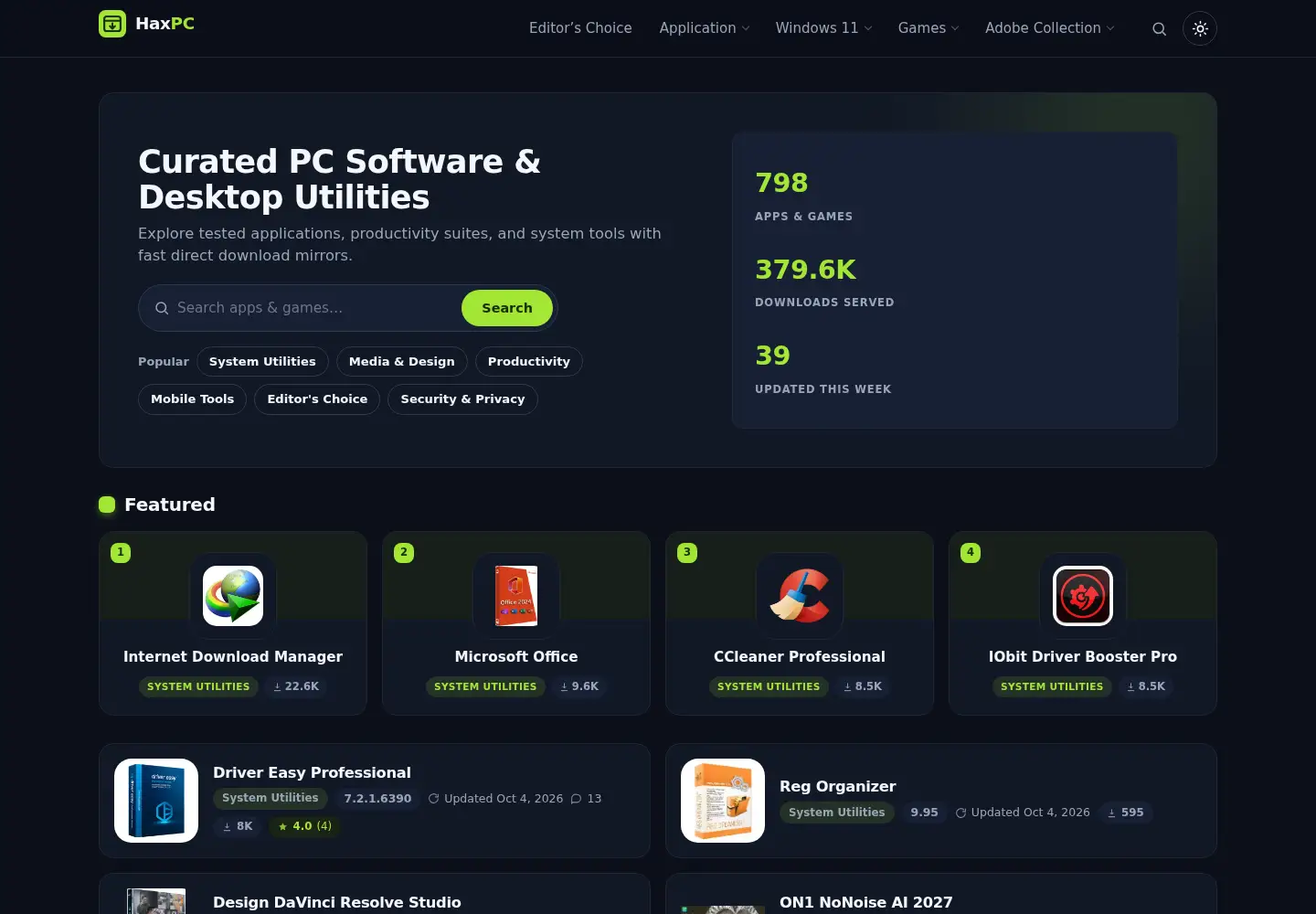Expand the Adobe Collection dropdown menu
Viewport: 1316px width, 914px height.
pos(1050,28)
